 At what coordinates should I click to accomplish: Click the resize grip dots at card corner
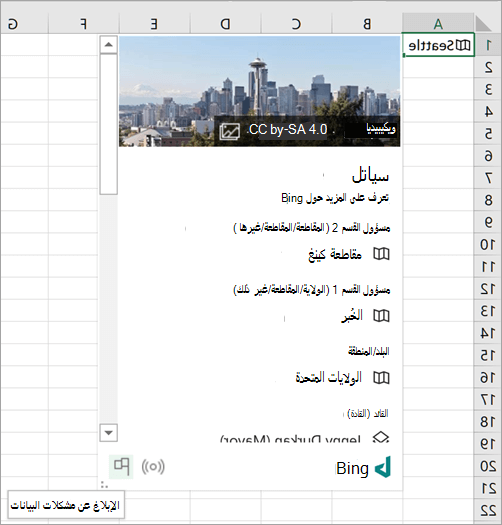(104, 484)
